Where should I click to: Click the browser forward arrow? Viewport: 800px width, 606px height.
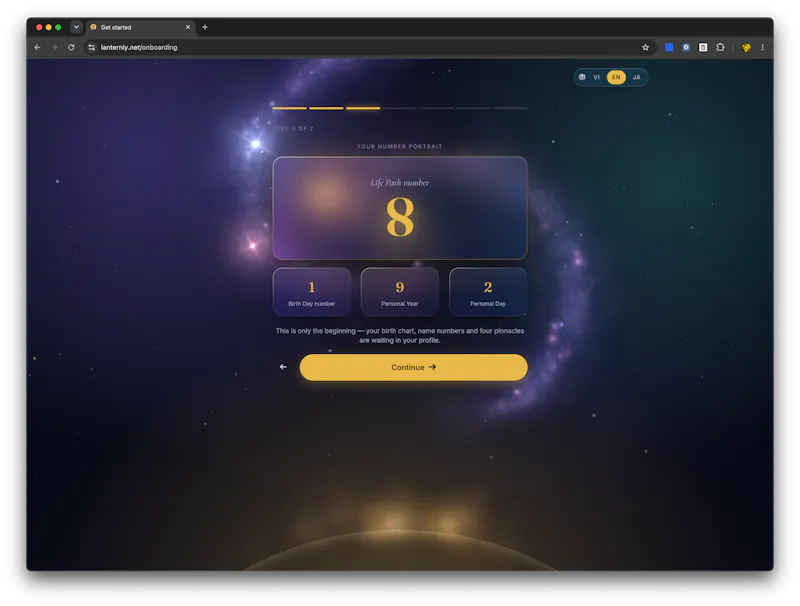(x=54, y=47)
